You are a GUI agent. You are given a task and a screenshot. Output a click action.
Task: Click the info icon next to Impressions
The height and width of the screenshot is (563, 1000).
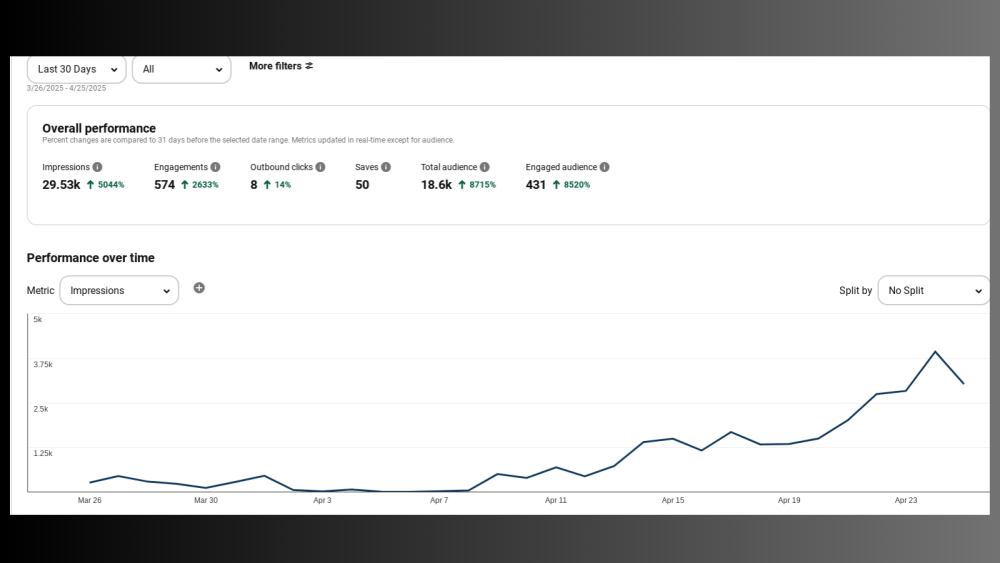click(97, 167)
